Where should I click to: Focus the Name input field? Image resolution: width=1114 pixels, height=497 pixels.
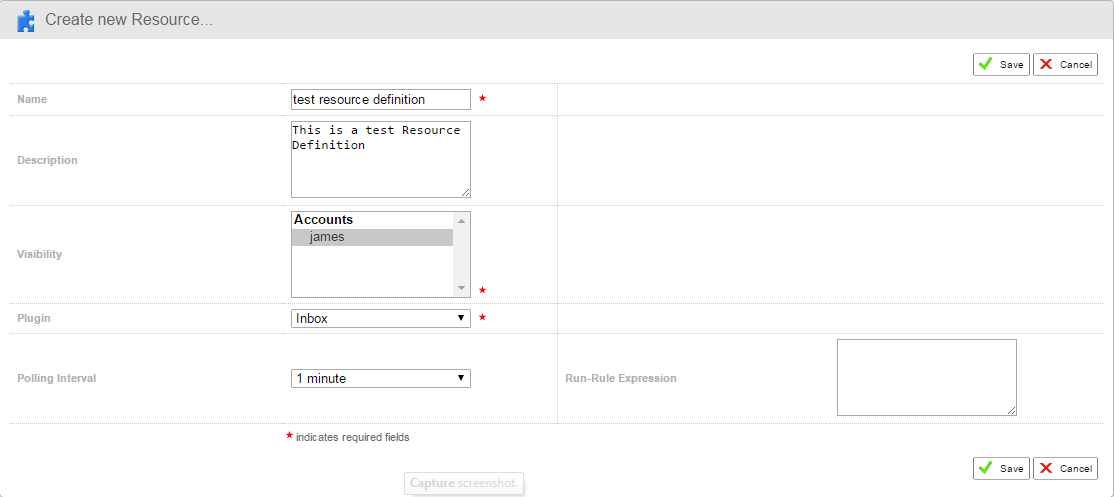[x=380, y=99]
